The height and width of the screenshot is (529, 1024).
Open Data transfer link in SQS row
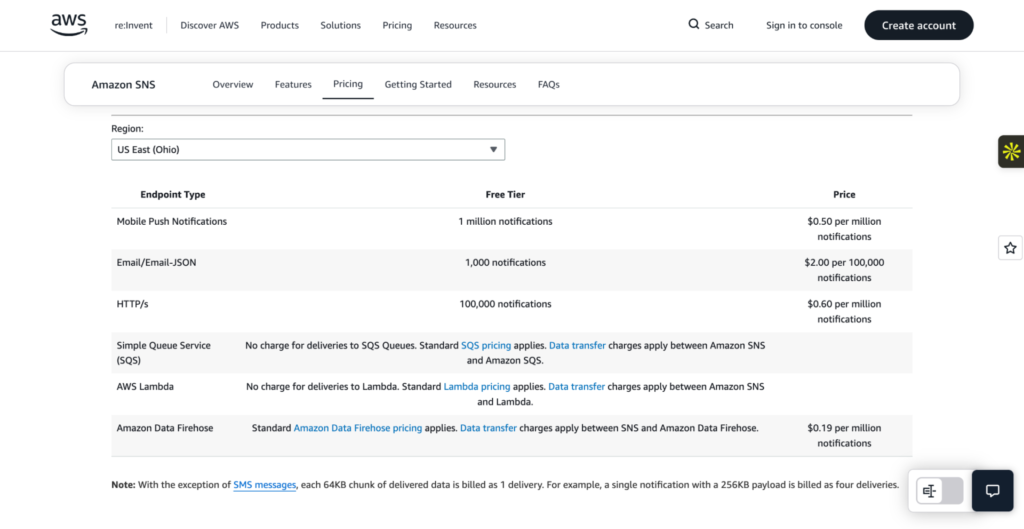pos(577,345)
